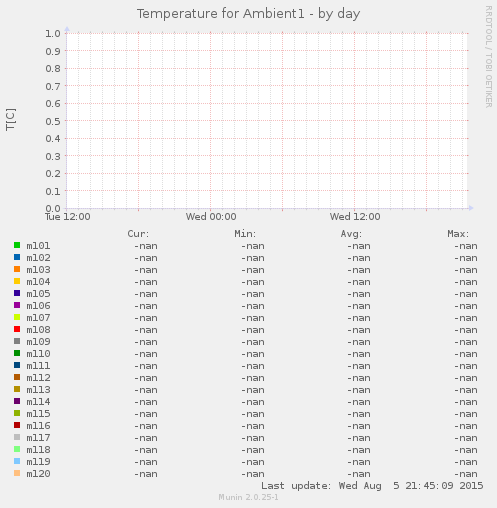The image size is (497, 508).
Task: Select the m104 legend label
Action: coord(38,282)
